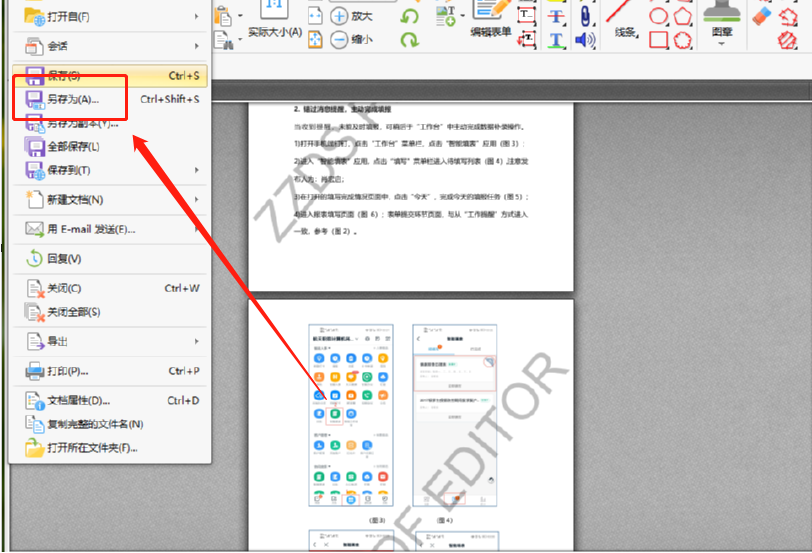Click the 放大 zoom in icon

pyautogui.click(x=339, y=16)
